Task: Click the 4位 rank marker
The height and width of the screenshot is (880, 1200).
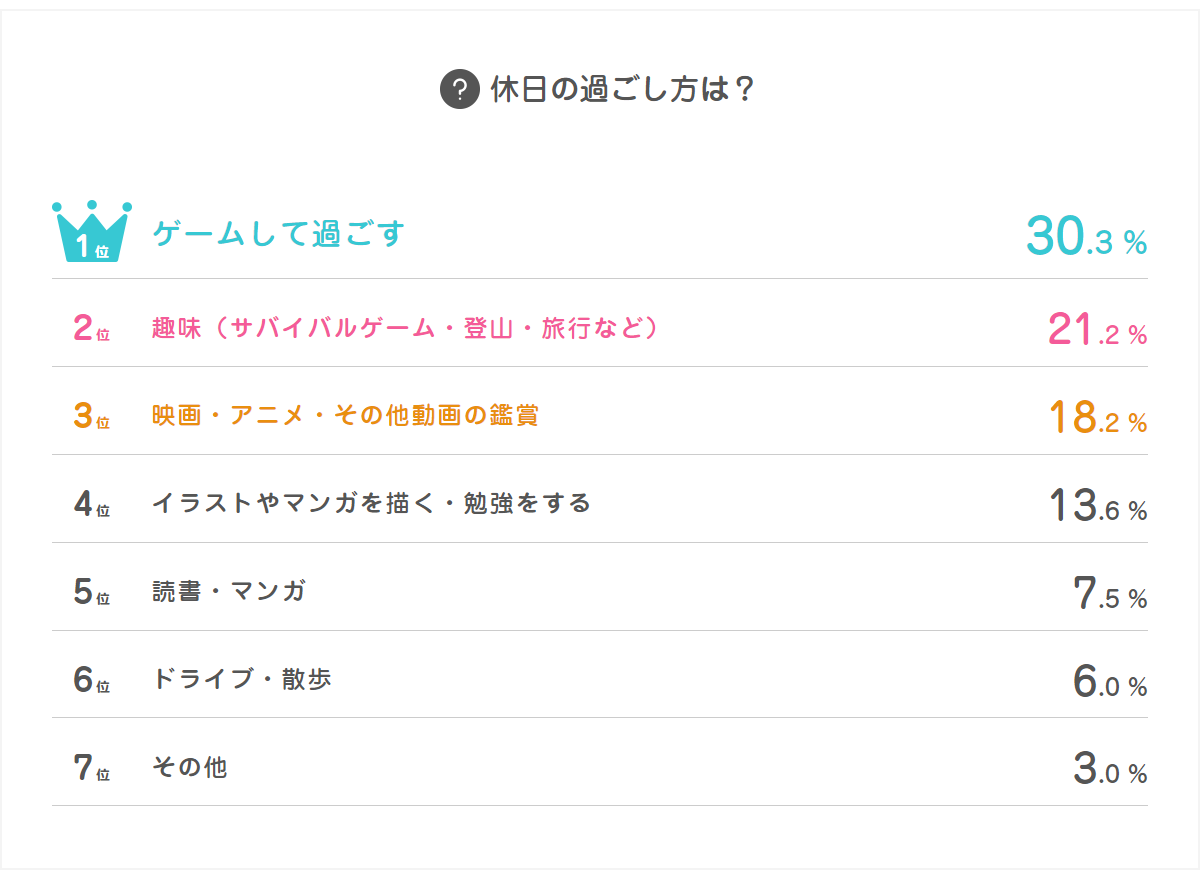Action: 91,504
